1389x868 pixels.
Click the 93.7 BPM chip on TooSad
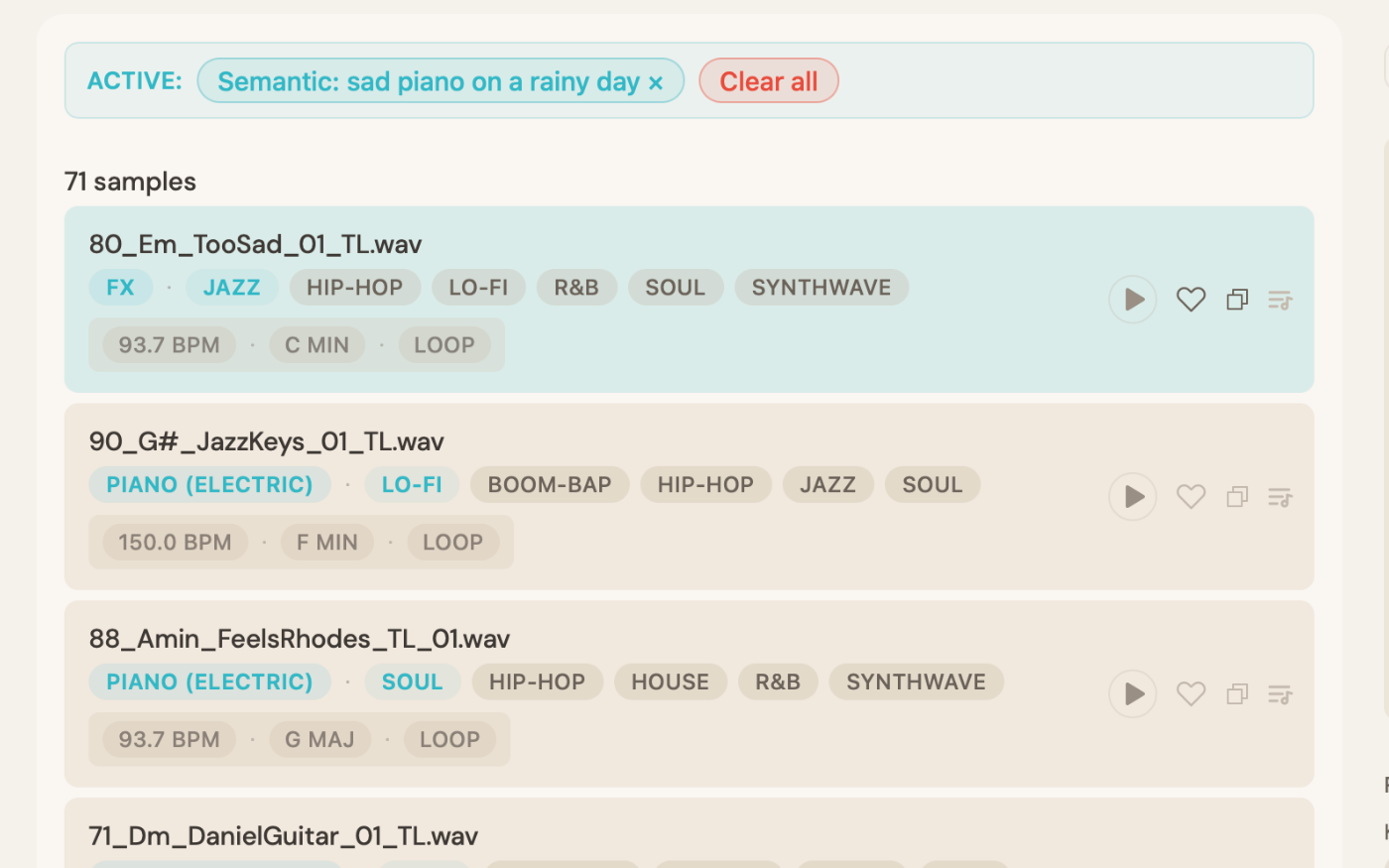167,344
